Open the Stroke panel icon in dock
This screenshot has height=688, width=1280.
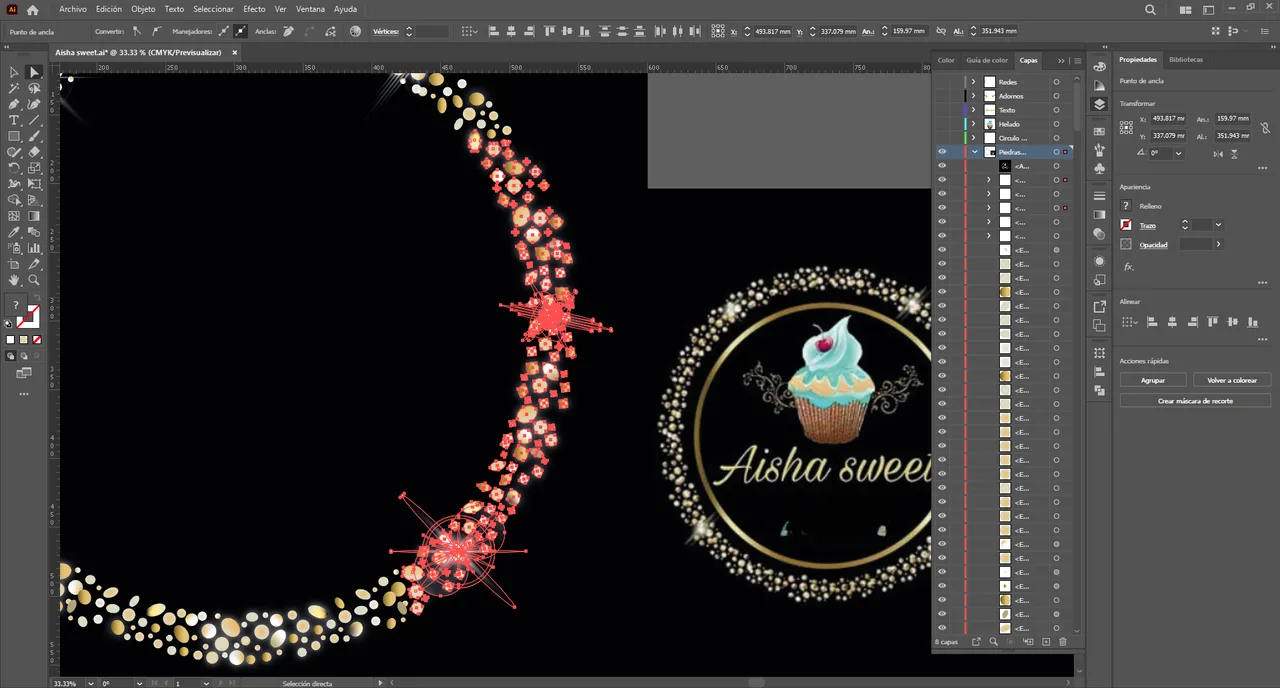pyautogui.click(x=1099, y=196)
